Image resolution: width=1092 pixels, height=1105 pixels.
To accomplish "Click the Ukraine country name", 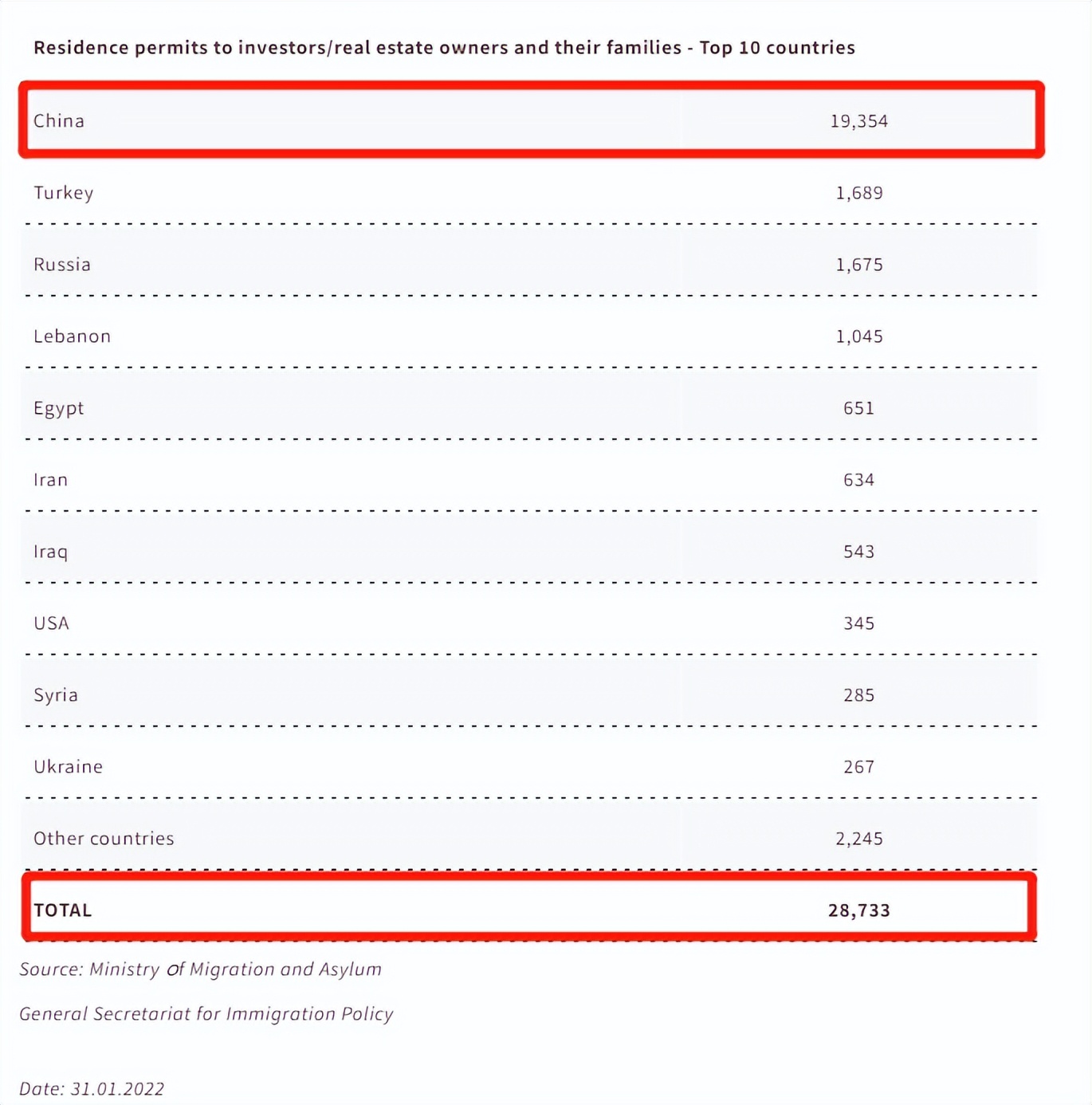I will click(69, 767).
